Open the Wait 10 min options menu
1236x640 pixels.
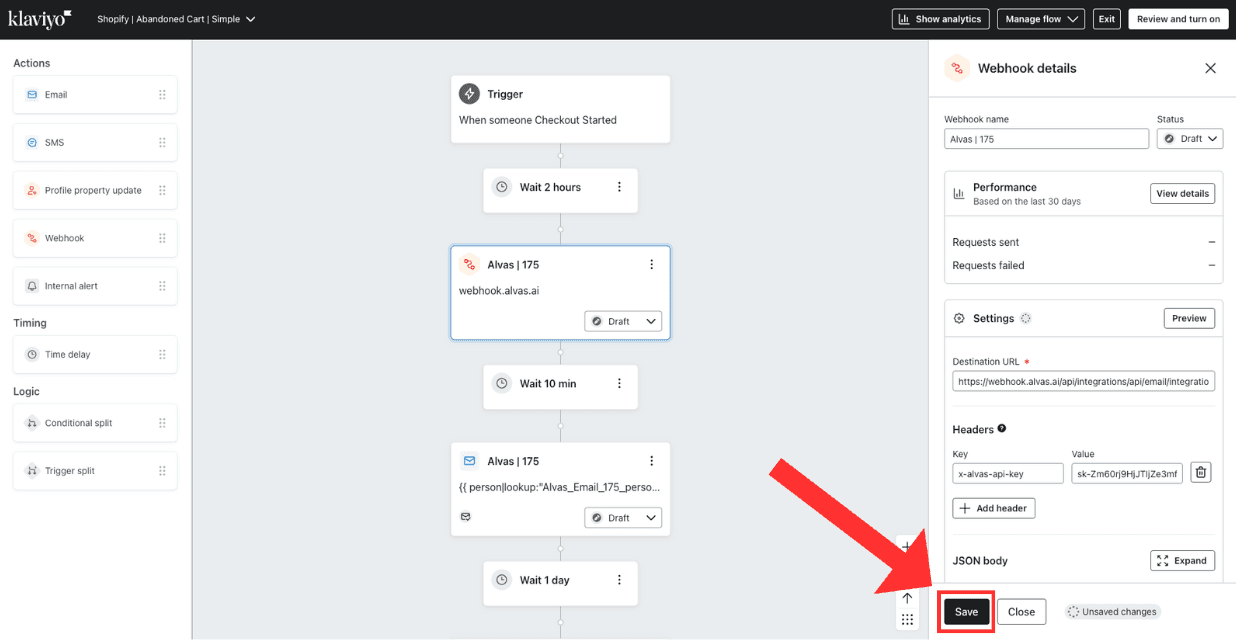click(620, 384)
